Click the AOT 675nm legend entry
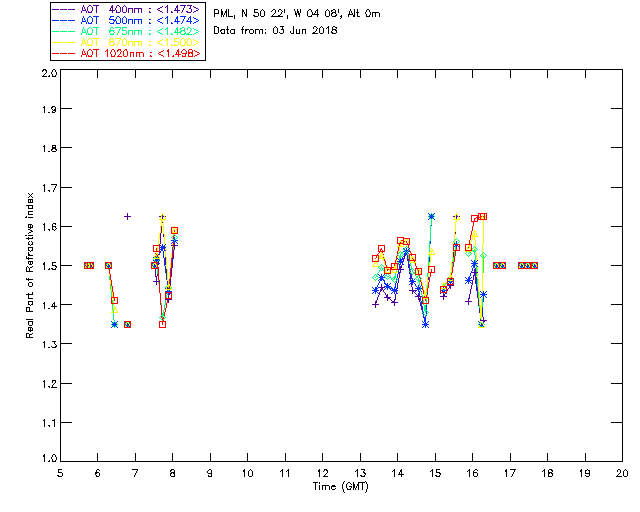 point(126,31)
